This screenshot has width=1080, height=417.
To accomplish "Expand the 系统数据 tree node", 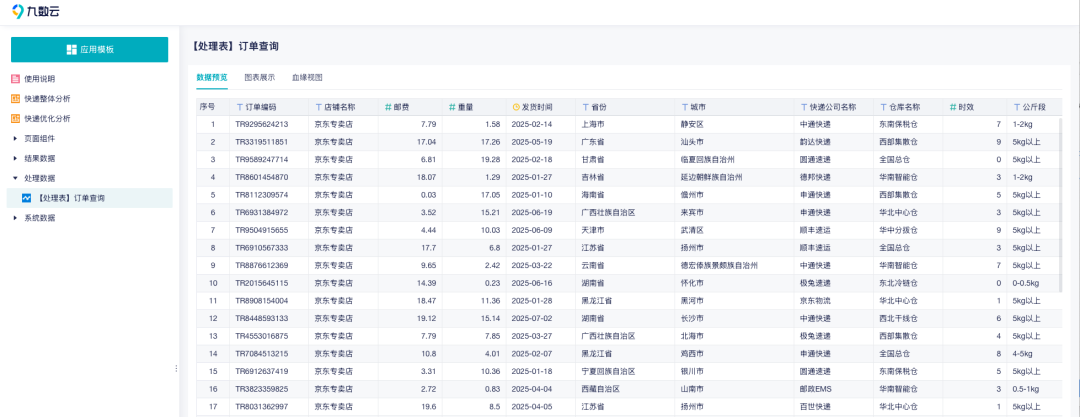I will click(x=15, y=218).
